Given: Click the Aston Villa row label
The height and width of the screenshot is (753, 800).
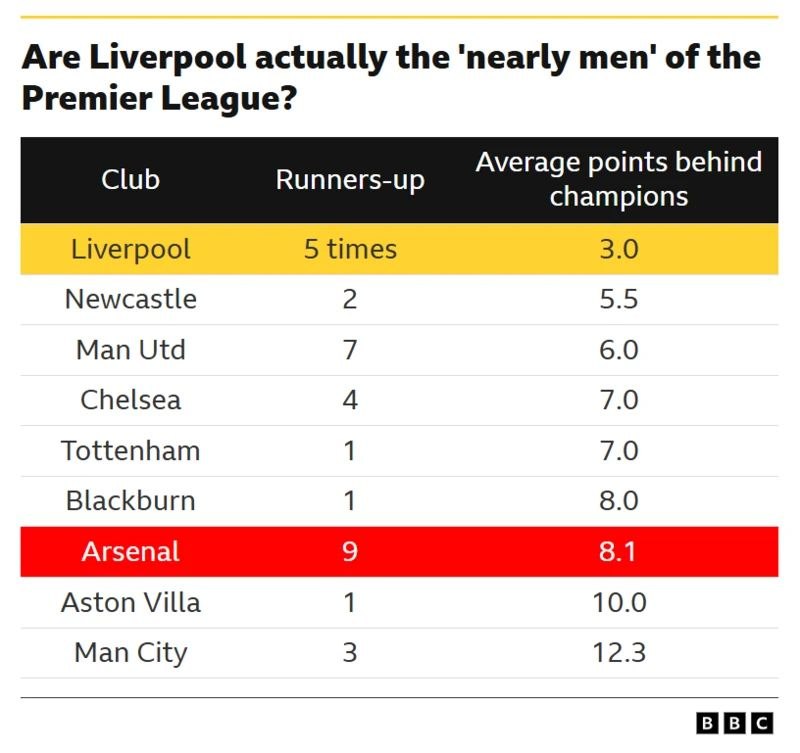Looking at the screenshot, I should point(130,603).
